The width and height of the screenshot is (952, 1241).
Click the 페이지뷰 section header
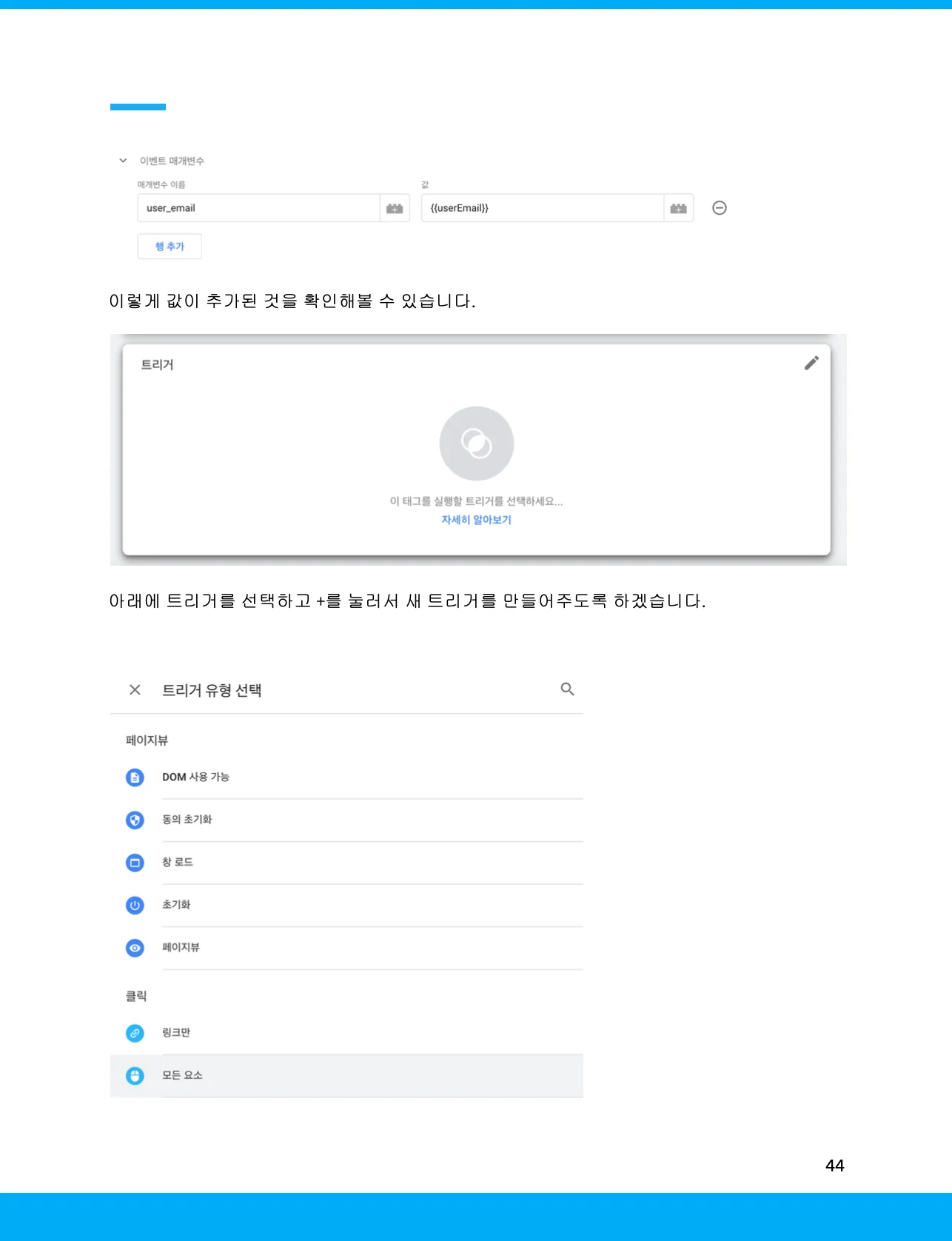tap(147, 740)
